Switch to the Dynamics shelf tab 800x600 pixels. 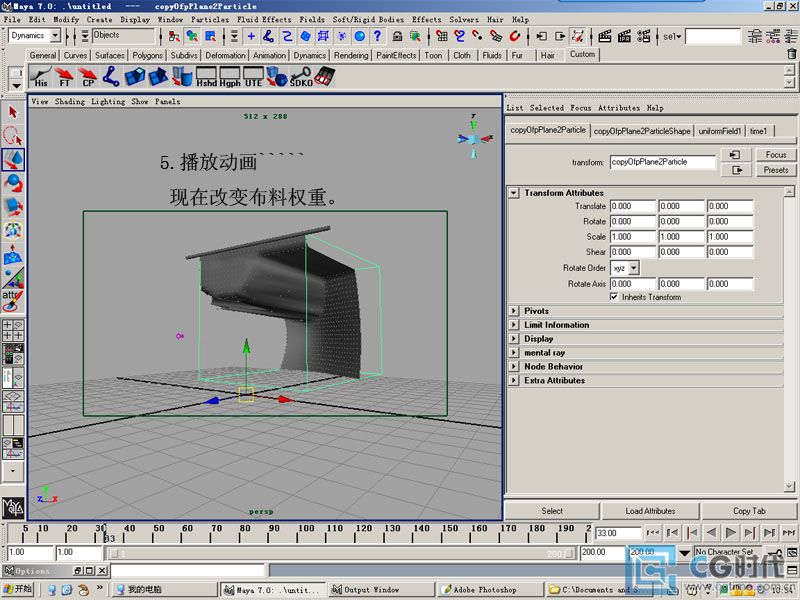tap(310, 55)
